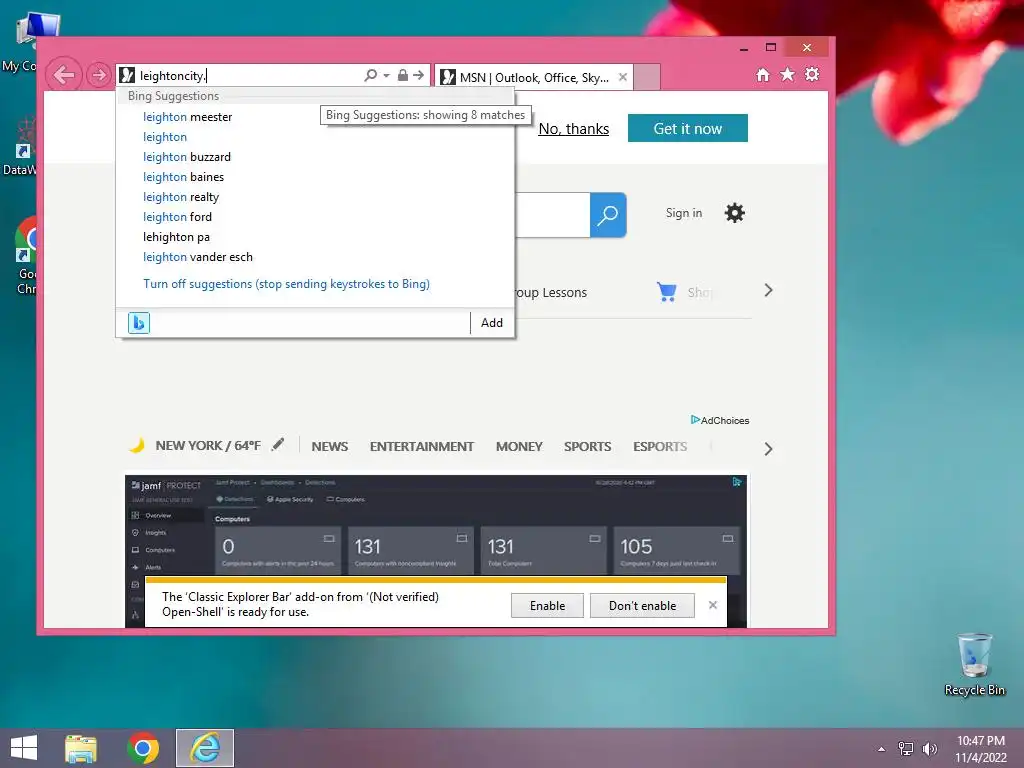Click No, thanks link
Screen dimensions: 1024x768
pyautogui.click(x=573, y=129)
